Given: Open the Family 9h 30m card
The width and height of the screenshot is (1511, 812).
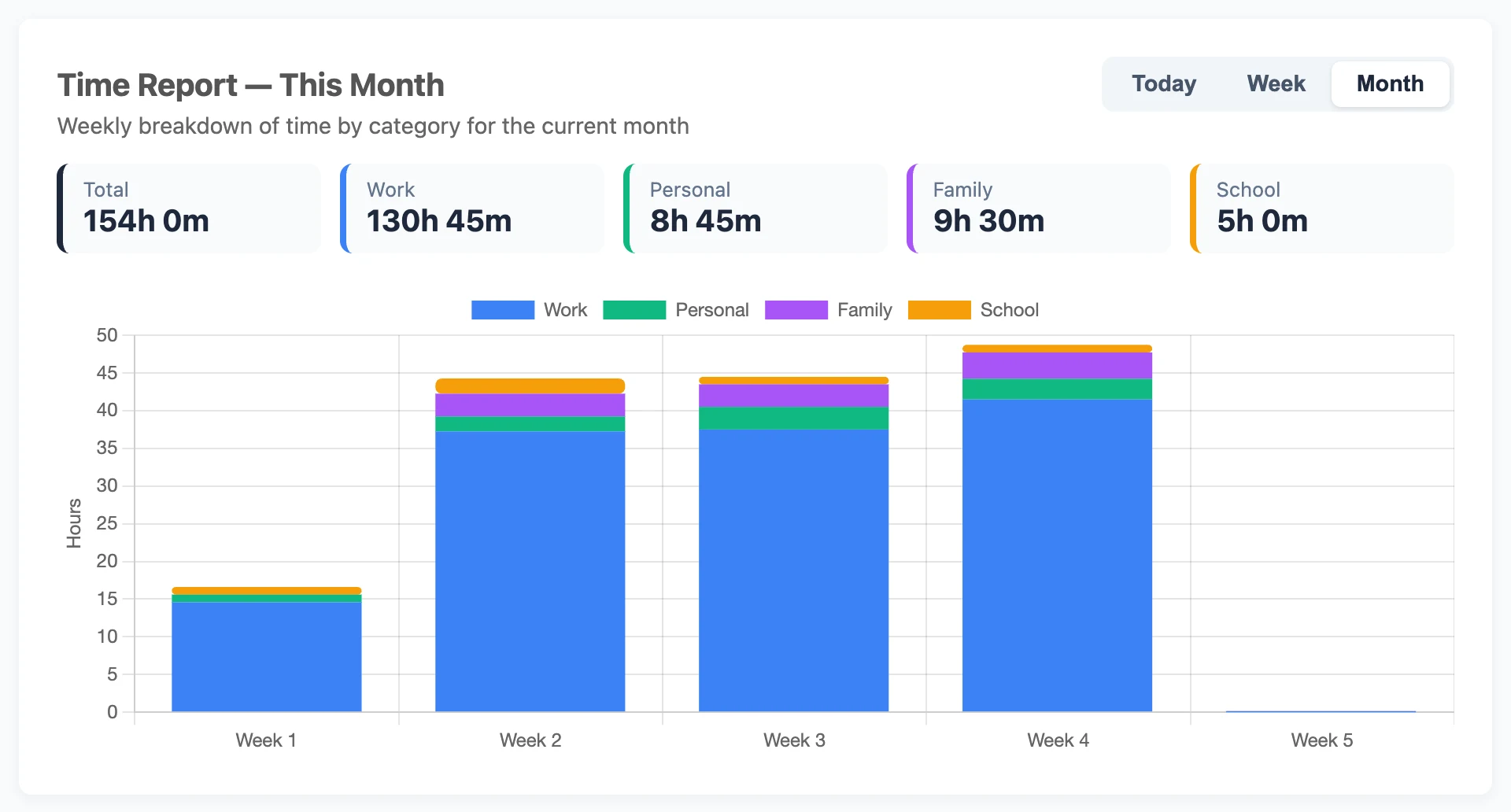Looking at the screenshot, I should (x=1039, y=209).
